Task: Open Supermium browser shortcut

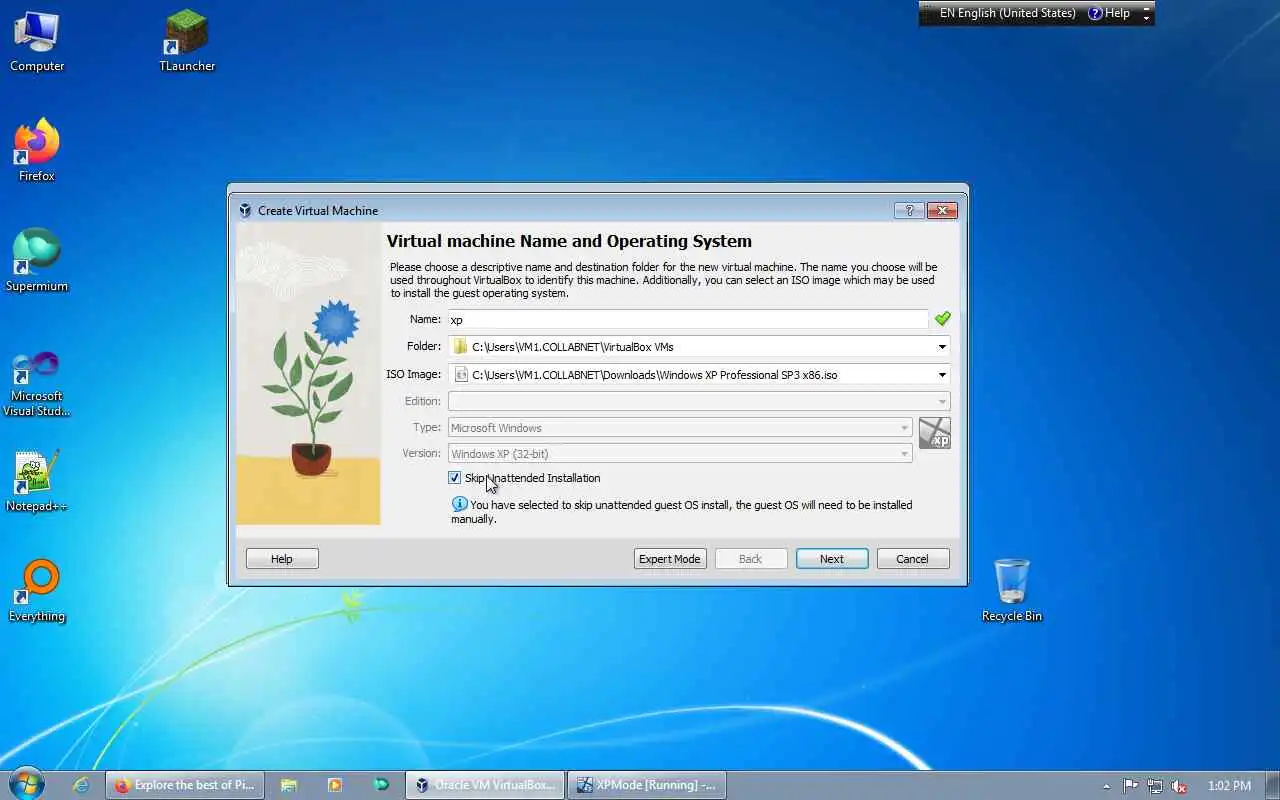Action: click(x=37, y=260)
